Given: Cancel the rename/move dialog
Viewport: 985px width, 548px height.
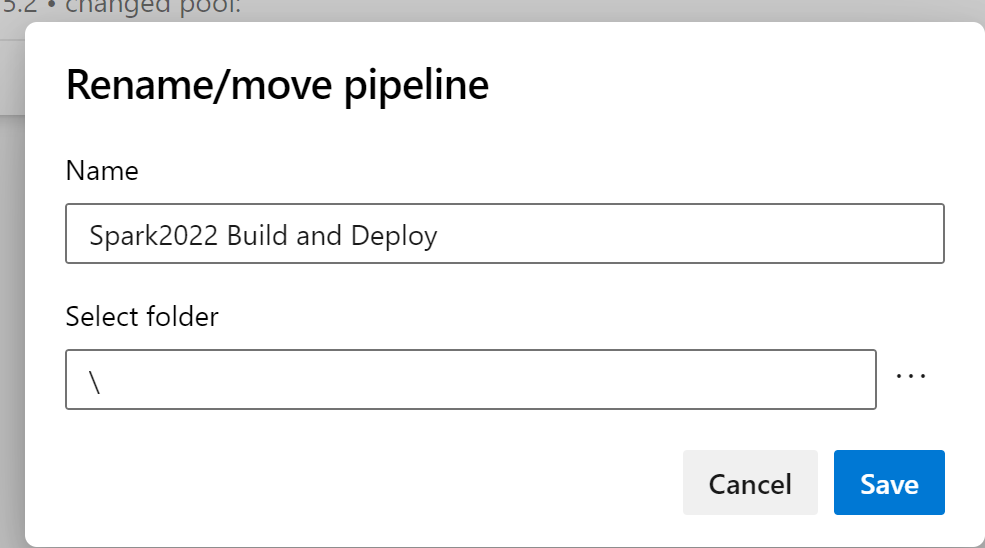Looking at the screenshot, I should (x=750, y=483).
